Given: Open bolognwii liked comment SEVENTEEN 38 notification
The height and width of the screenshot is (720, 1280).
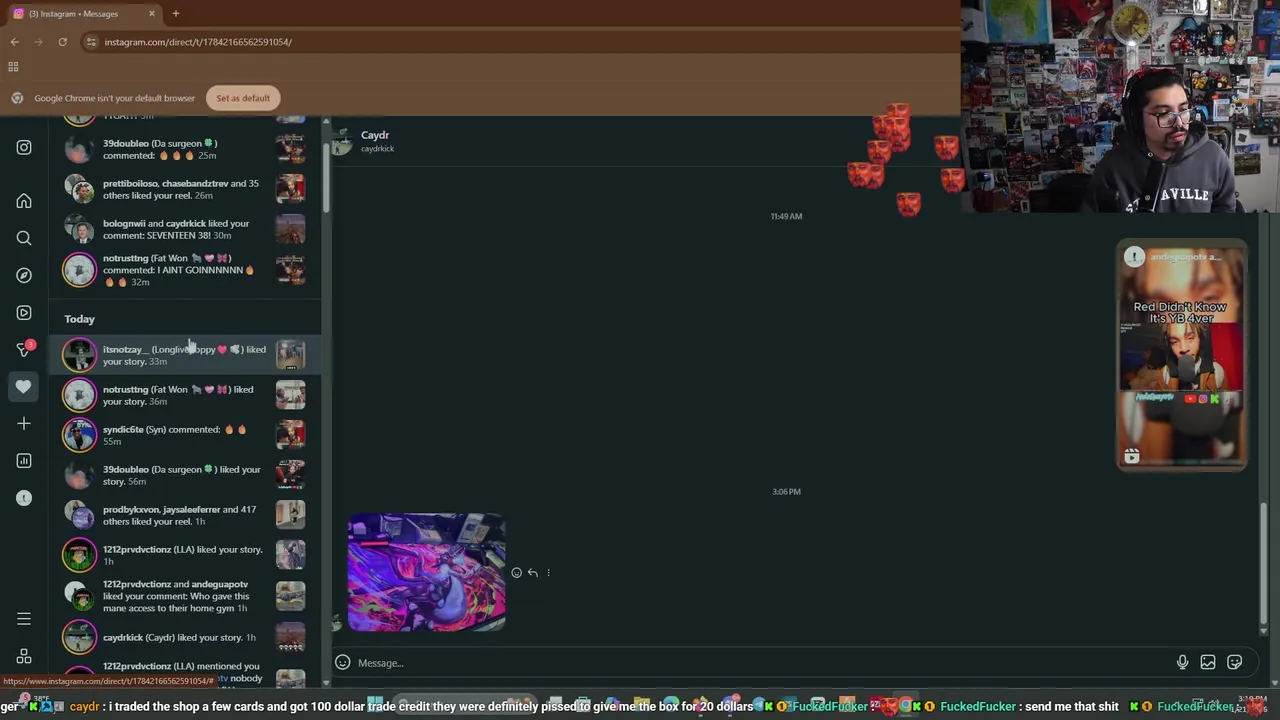Looking at the screenshot, I should point(185,229).
